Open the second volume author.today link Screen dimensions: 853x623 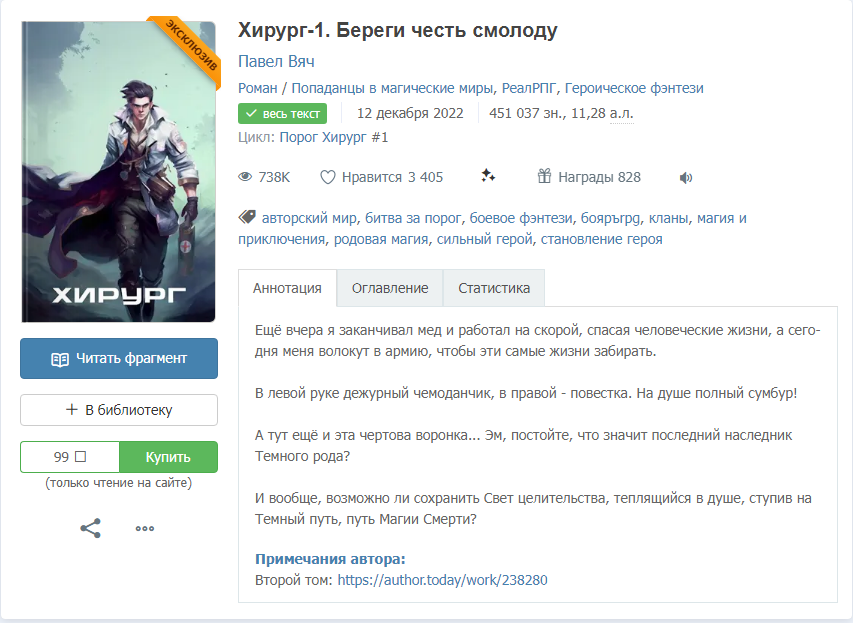(x=442, y=580)
